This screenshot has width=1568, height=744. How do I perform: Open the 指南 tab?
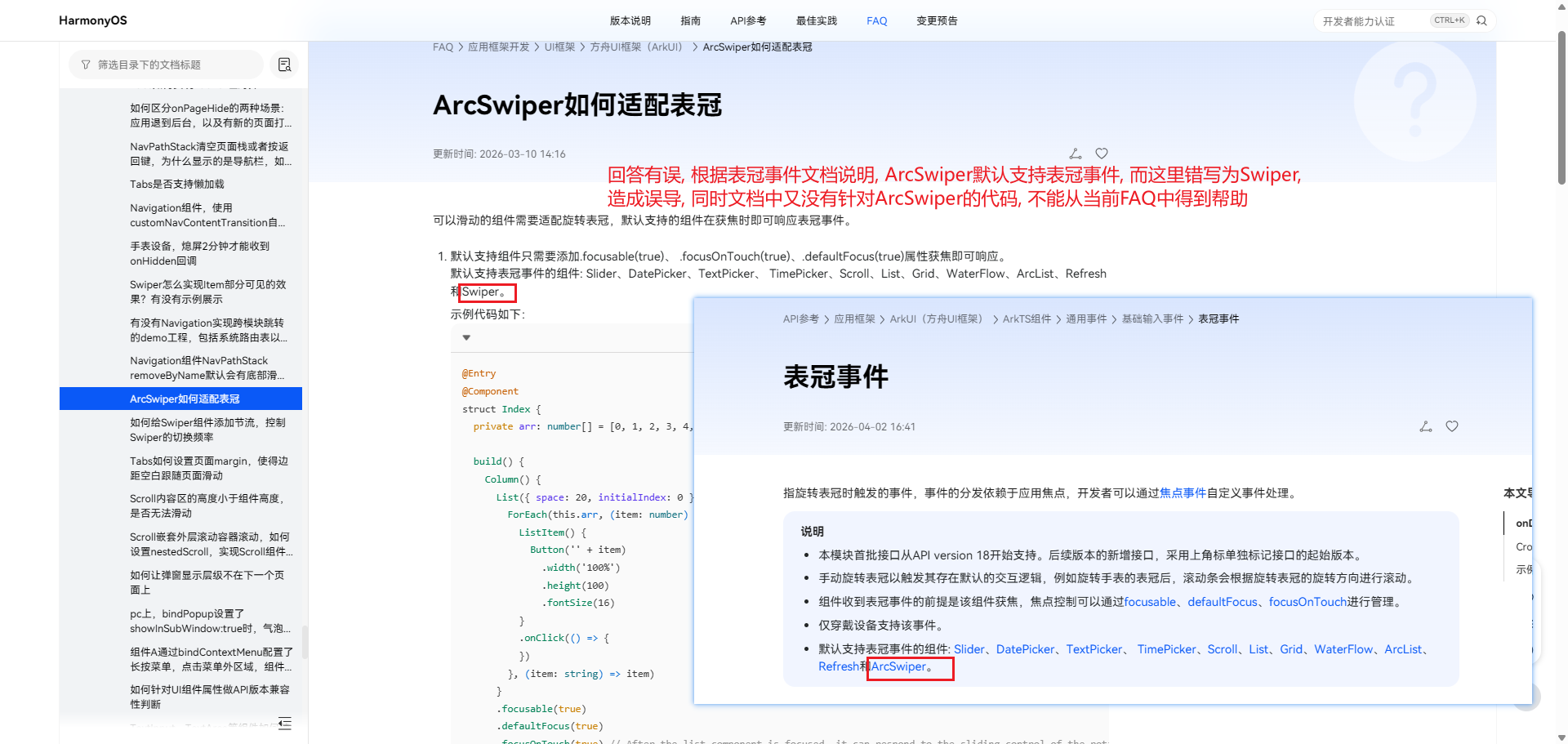691,21
